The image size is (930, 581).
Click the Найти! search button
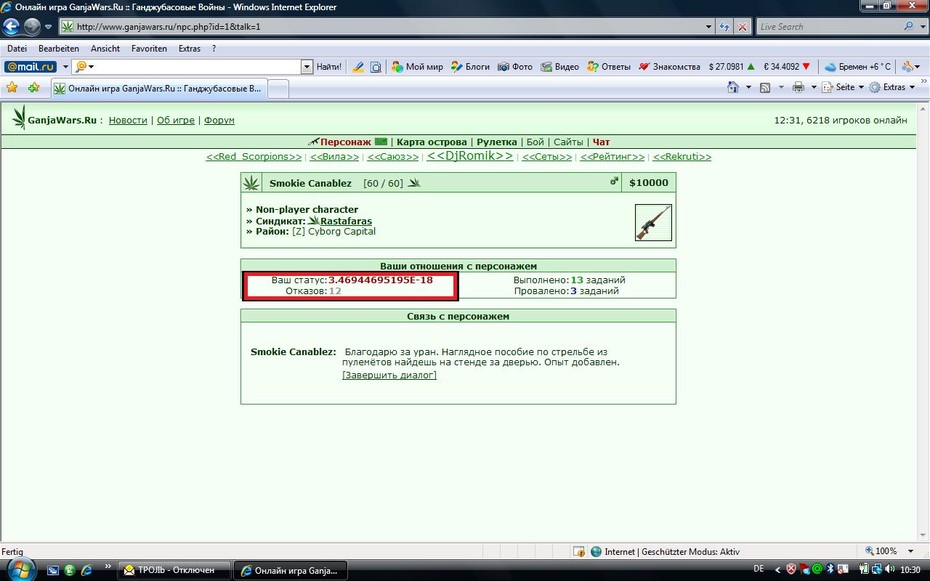[x=329, y=67]
